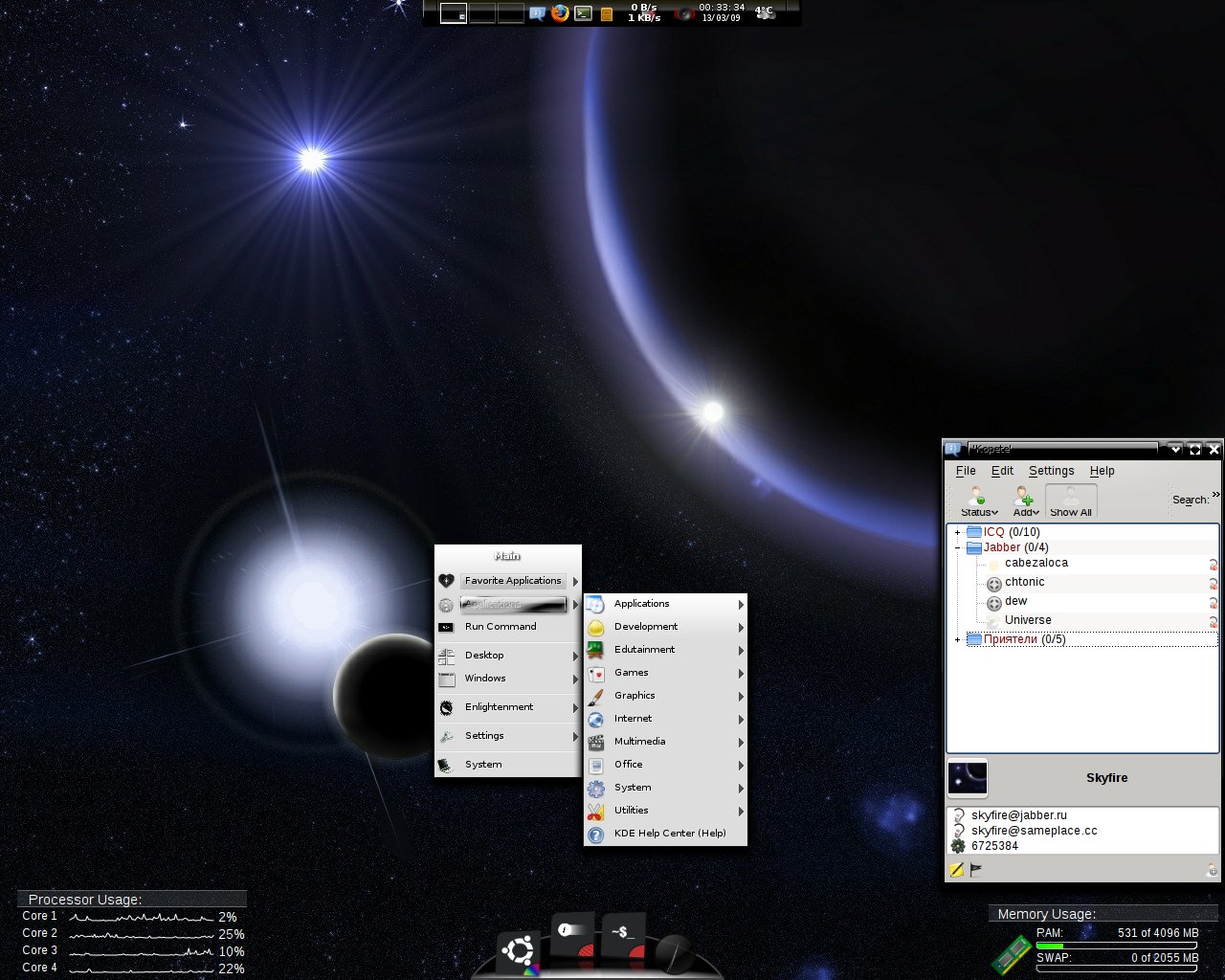
Task: Click the black sphere dock icon
Action: point(674,953)
